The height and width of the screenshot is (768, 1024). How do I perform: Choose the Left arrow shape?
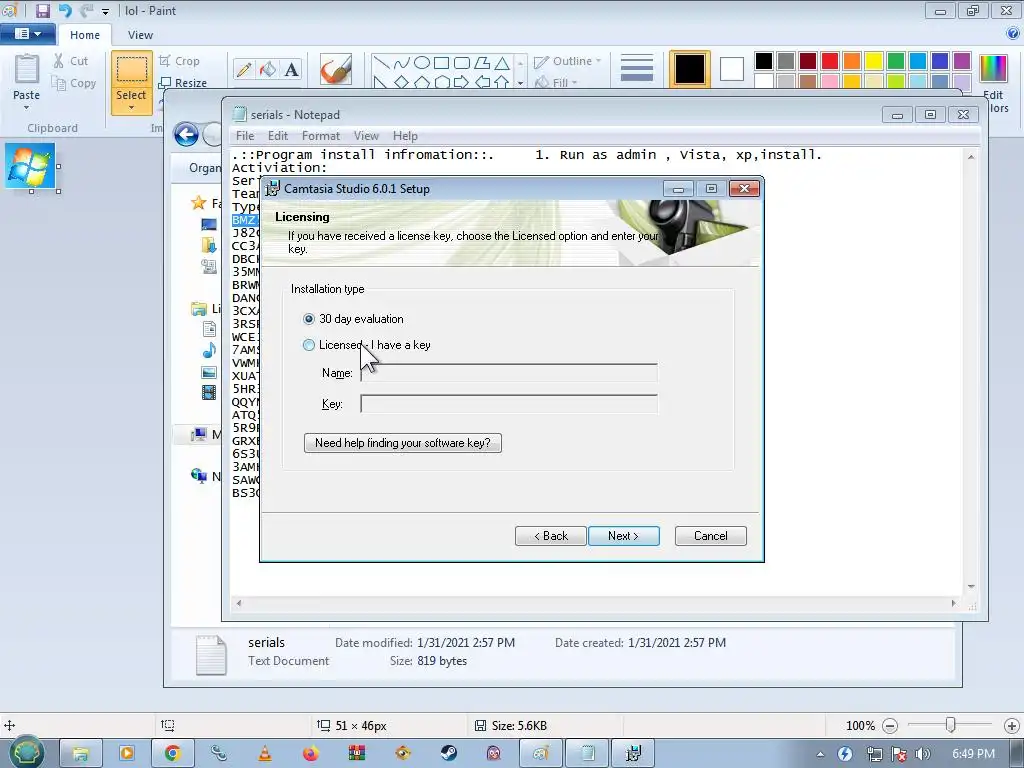(482, 82)
